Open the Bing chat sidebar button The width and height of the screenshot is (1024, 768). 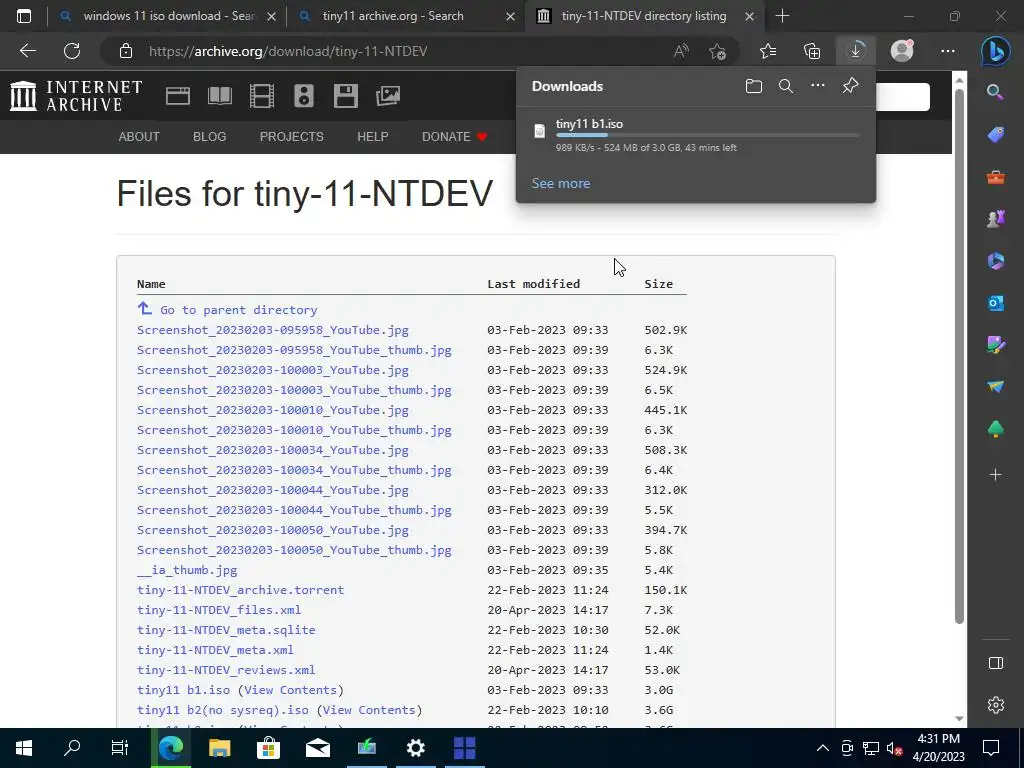[995, 52]
